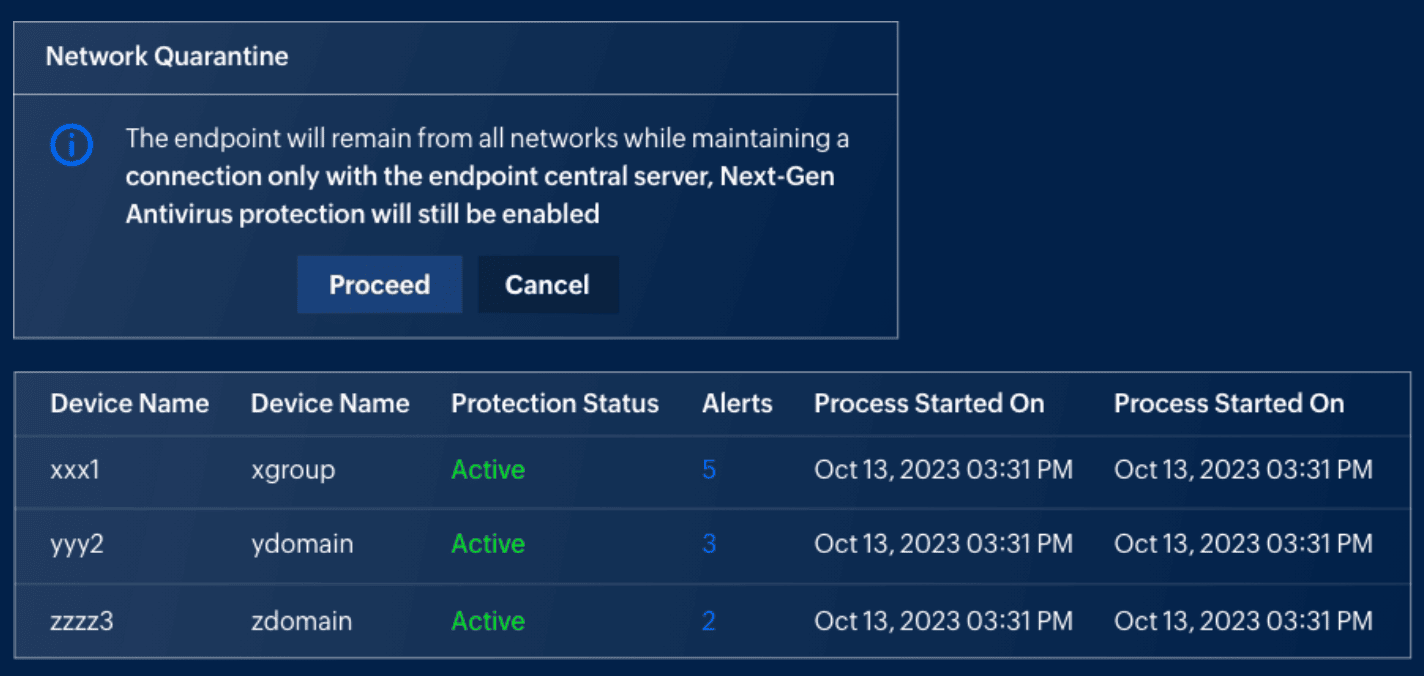Click Active status for zzzz3
1424x676 pixels.
coord(488,621)
